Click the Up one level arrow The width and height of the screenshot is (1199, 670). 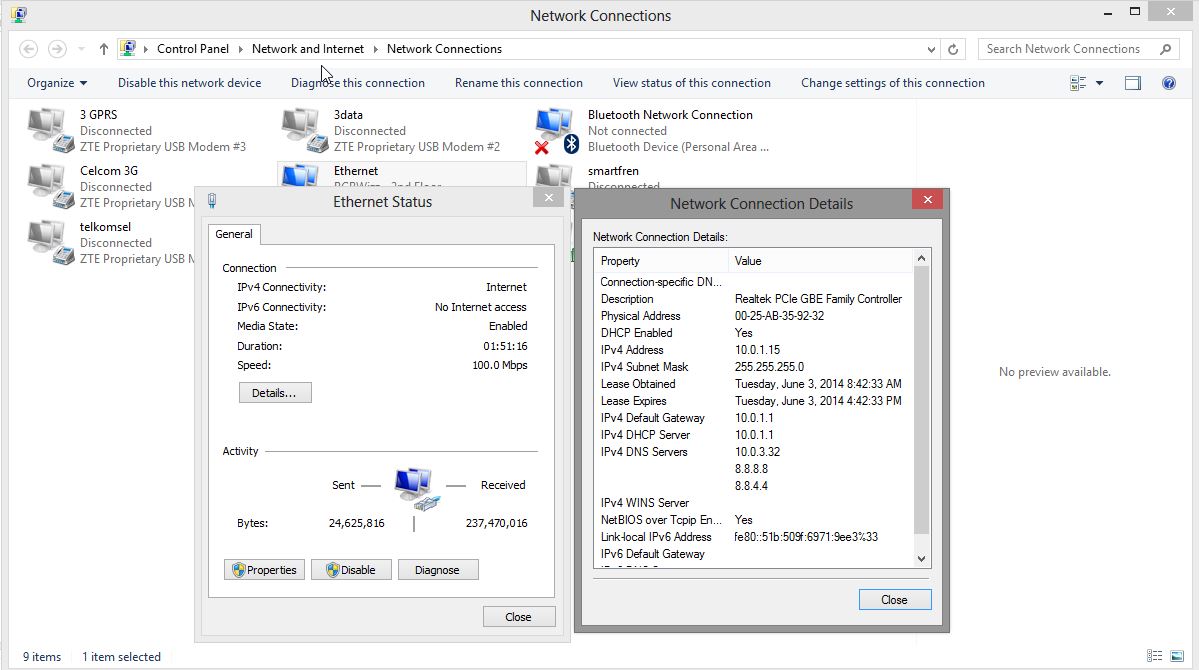tap(103, 48)
